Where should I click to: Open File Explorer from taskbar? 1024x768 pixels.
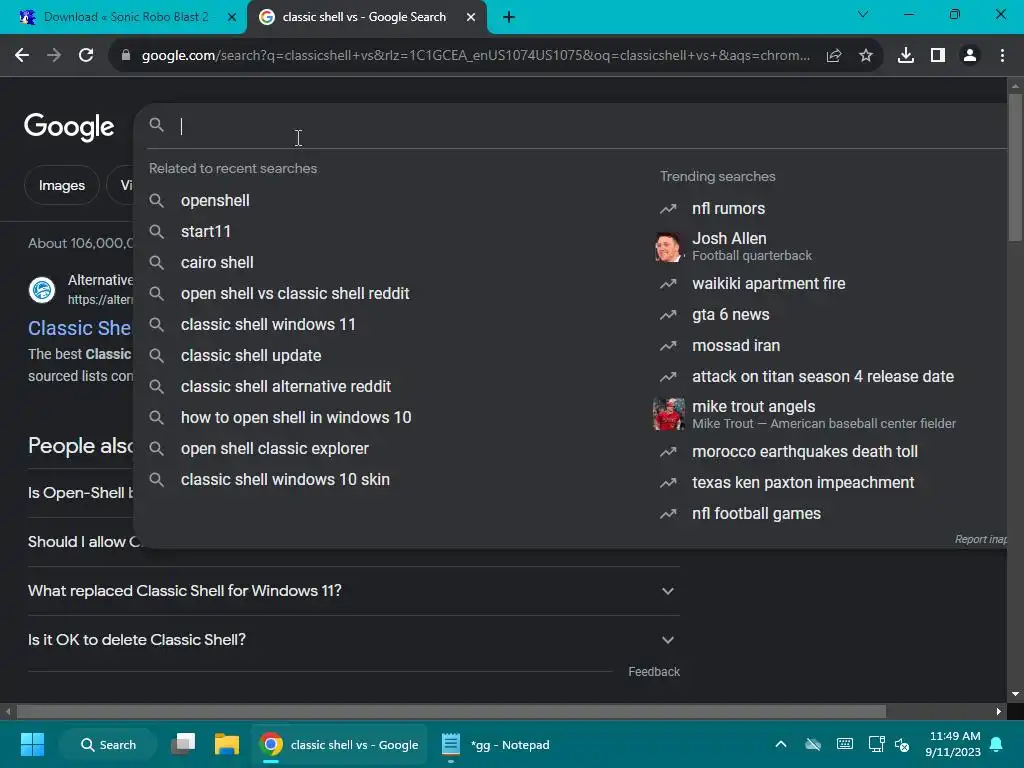[227, 744]
